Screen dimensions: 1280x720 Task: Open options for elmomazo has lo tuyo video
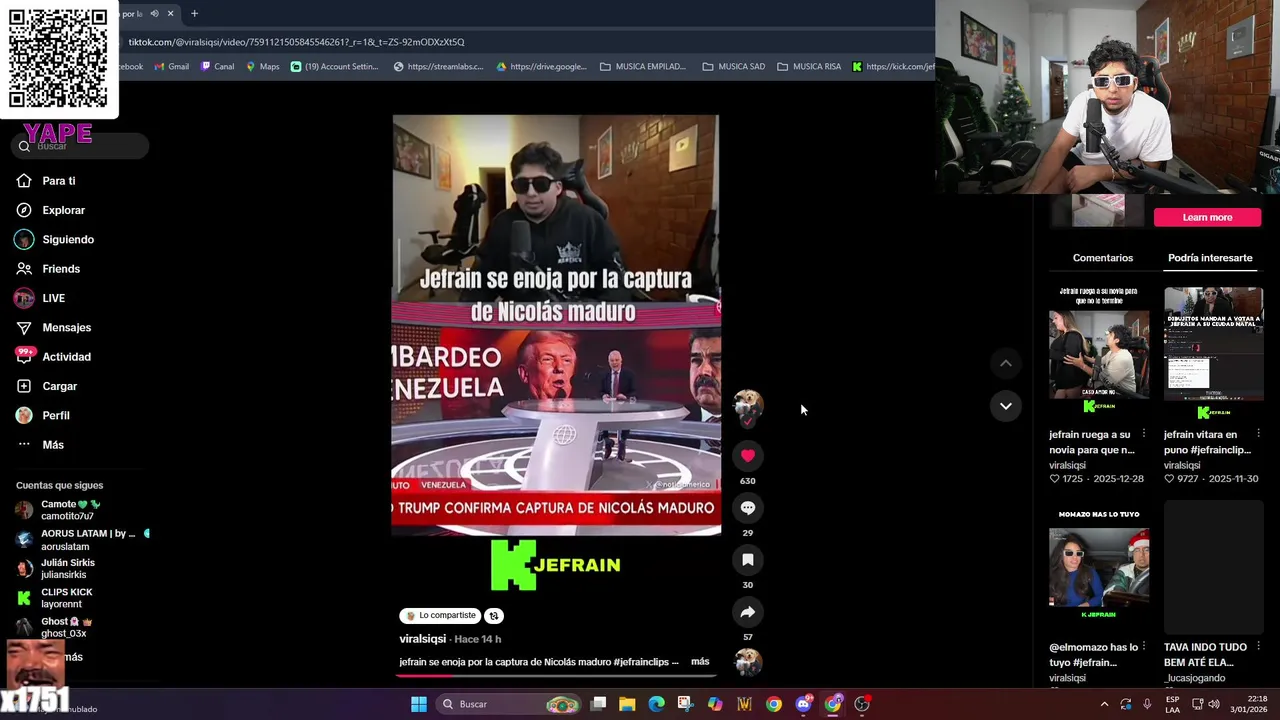pyautogui.click(x=1143, y=647)
